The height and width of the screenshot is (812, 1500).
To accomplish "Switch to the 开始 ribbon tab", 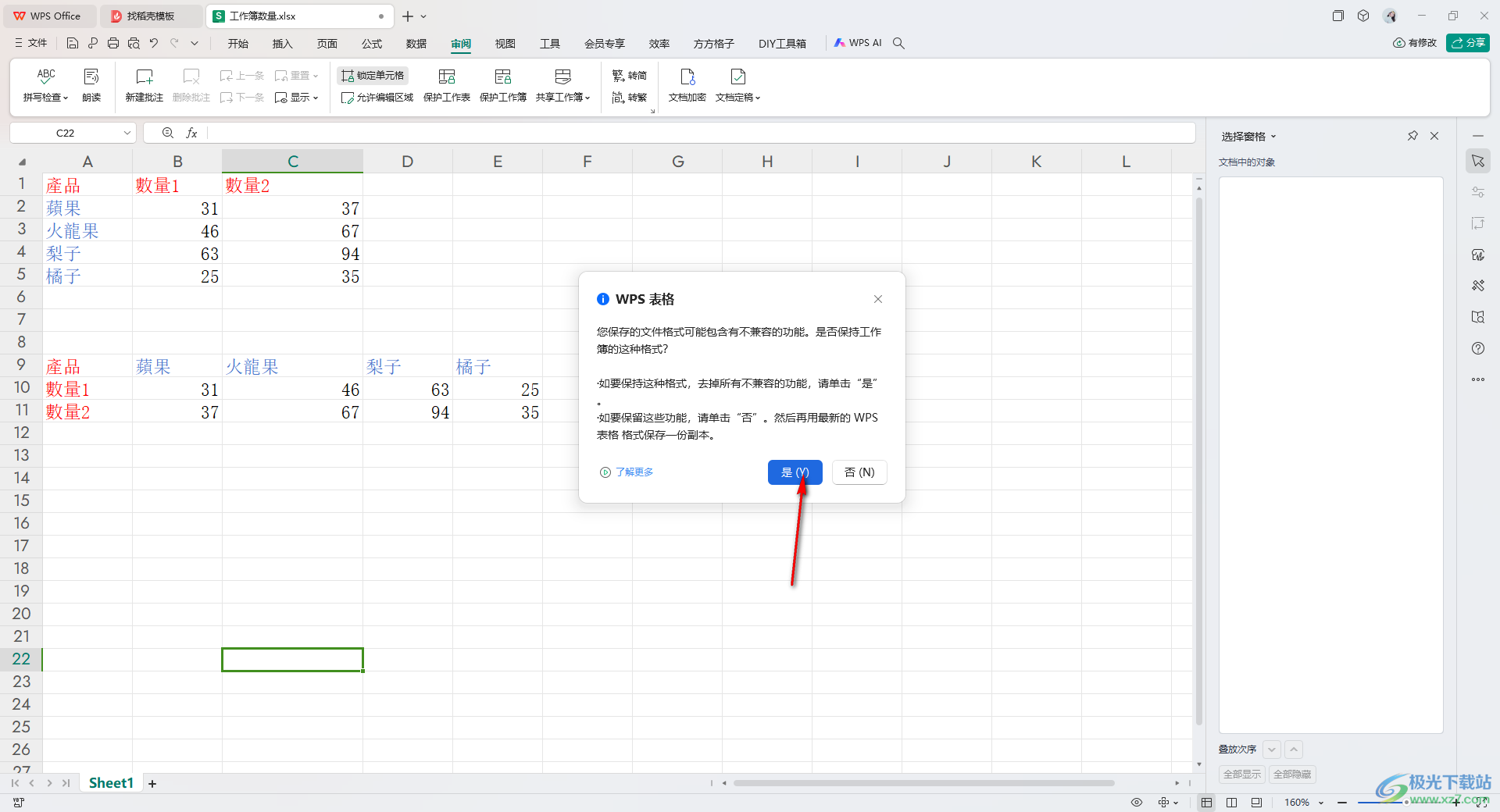I will tap(238, 44).
